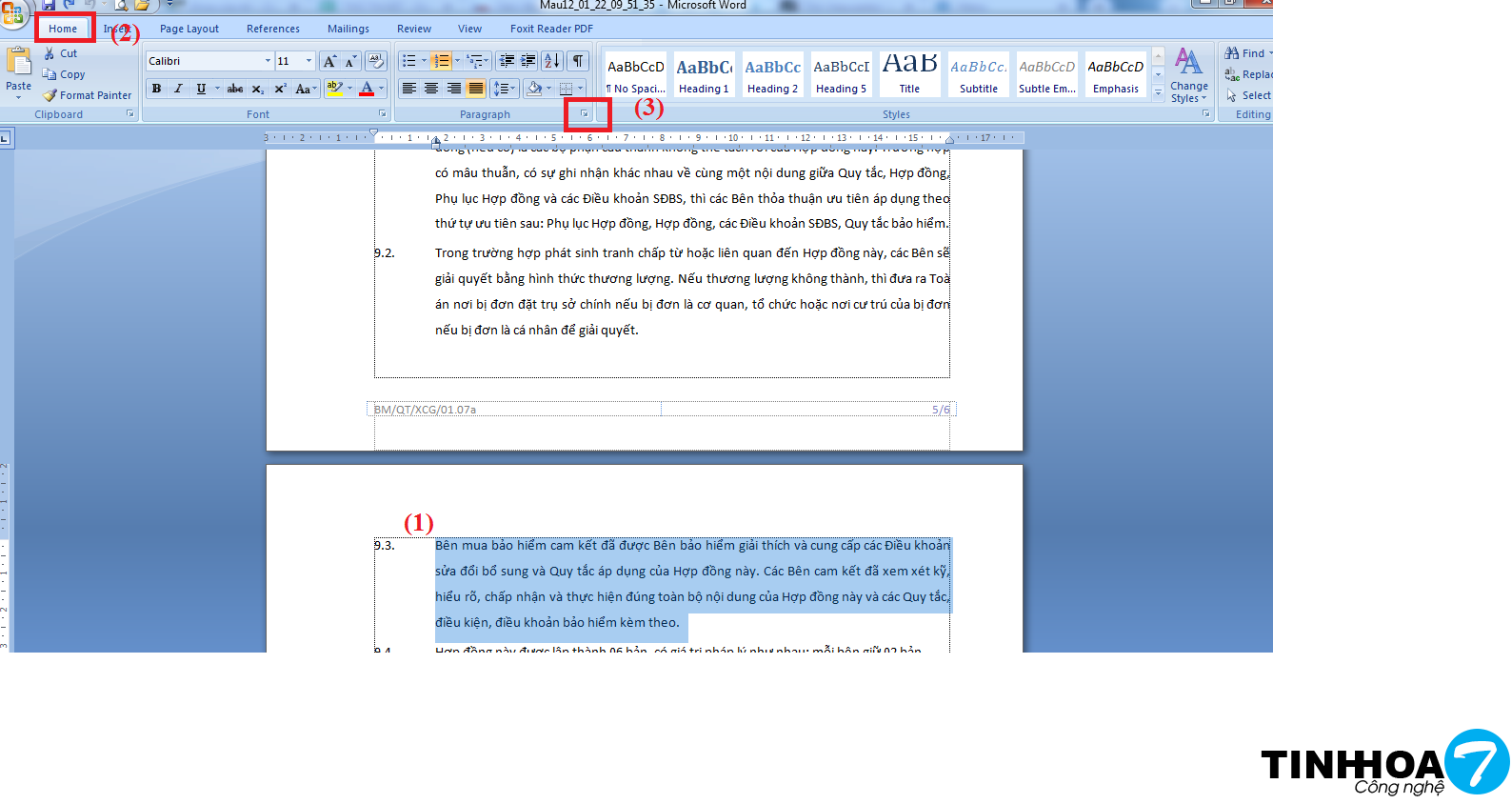Click the Decrease Indent icon
1512x804 pixels.
507,61
